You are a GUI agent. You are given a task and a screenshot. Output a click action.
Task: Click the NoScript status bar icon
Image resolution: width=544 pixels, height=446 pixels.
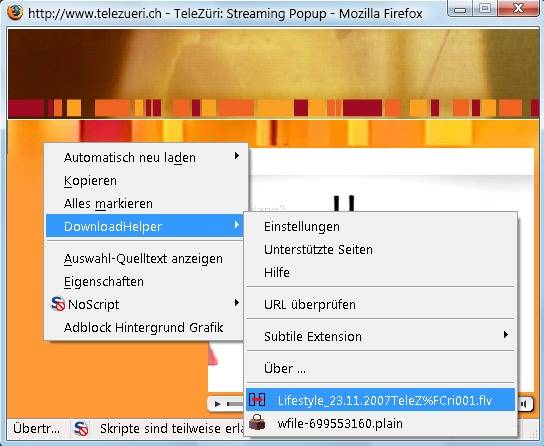[x=81, y=429]
